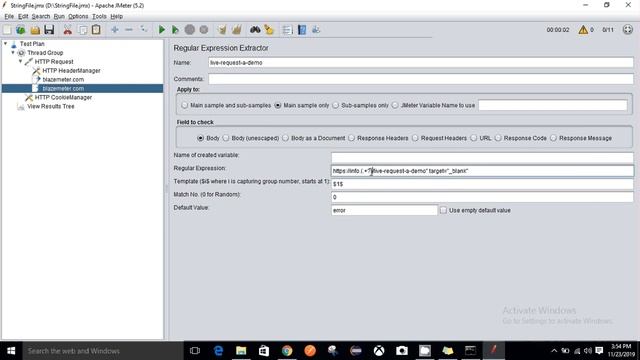Select Response Message field option
Image resolution: width=640 pixels, height=360 pixels.
(553, 138)
